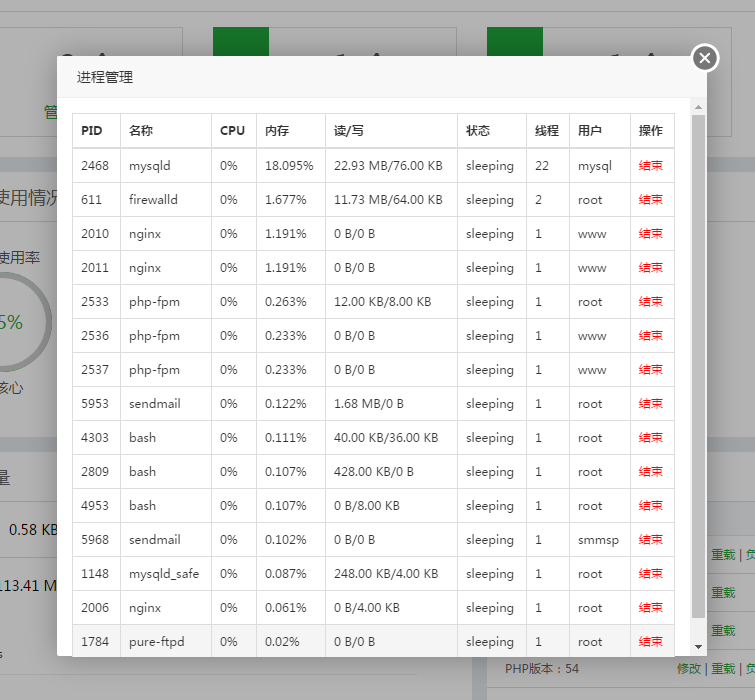Image resolution: width=755 pixels, height=700 pixels.
Task: Kill sendmail process owned by smmsp
Action: pyautogui.click(x=650, y=540)
